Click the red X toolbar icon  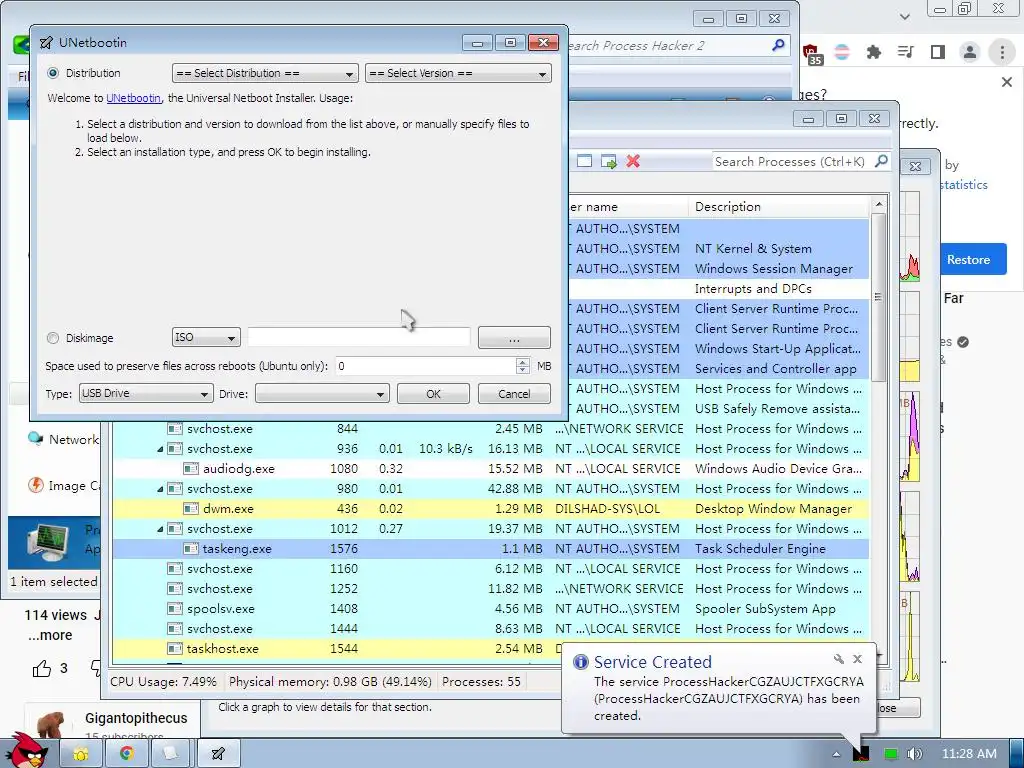point(633,161)
